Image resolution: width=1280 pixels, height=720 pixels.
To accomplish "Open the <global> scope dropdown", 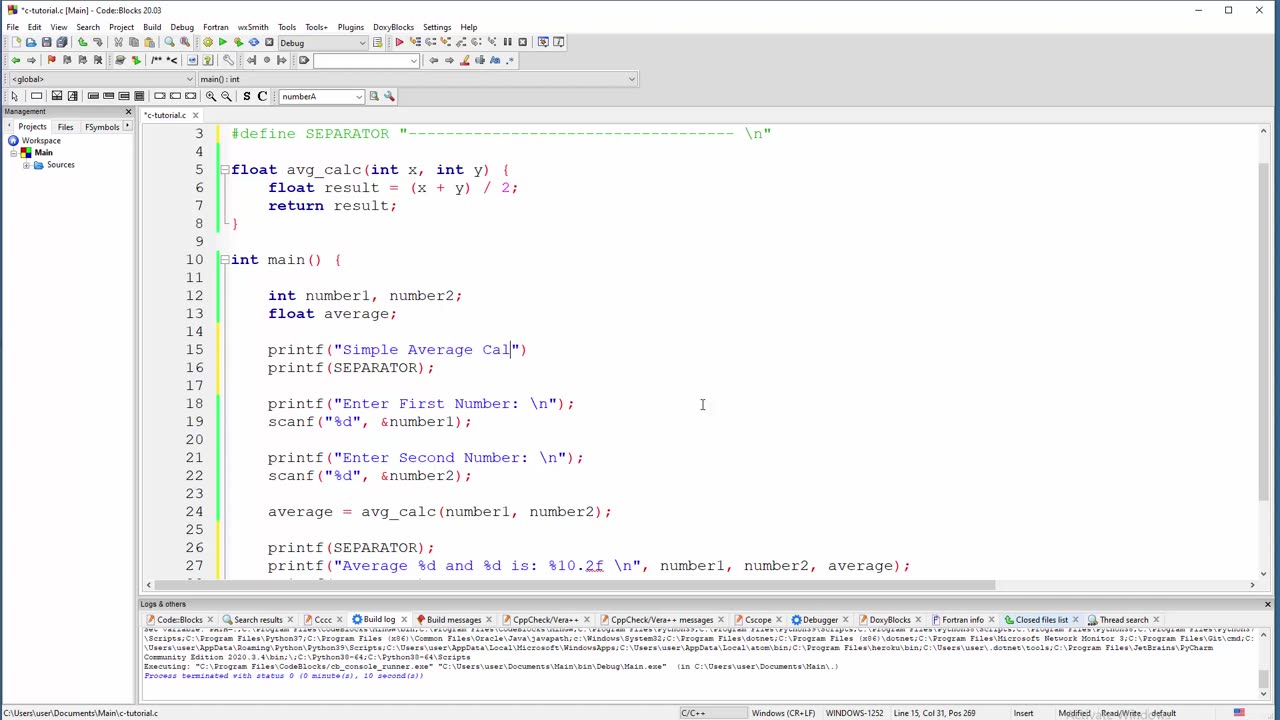I will click(x=100, y=79).
